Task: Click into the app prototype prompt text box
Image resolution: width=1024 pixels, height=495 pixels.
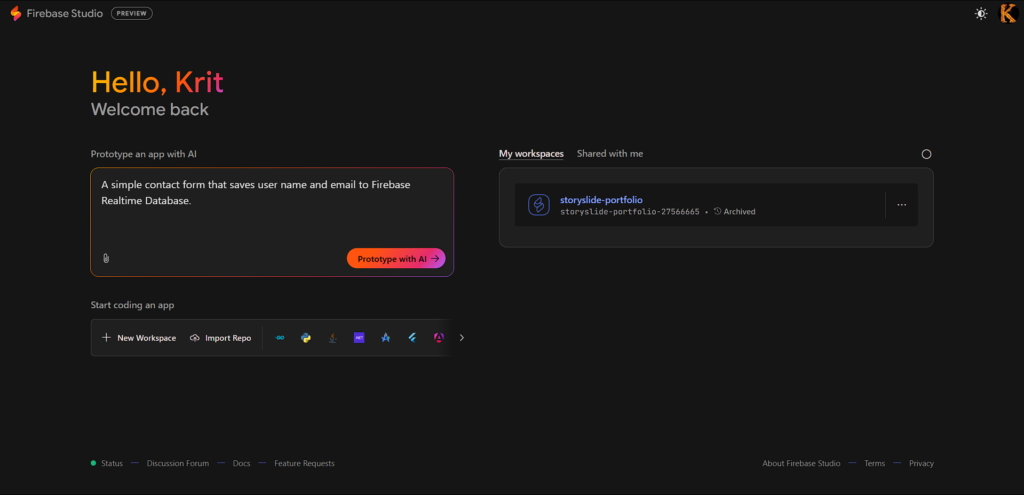Action: 272,209
